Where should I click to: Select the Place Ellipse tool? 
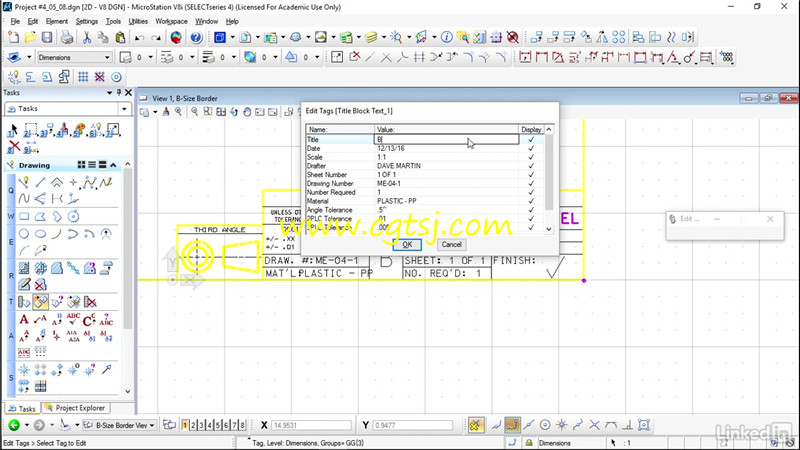tap(40, 234)
